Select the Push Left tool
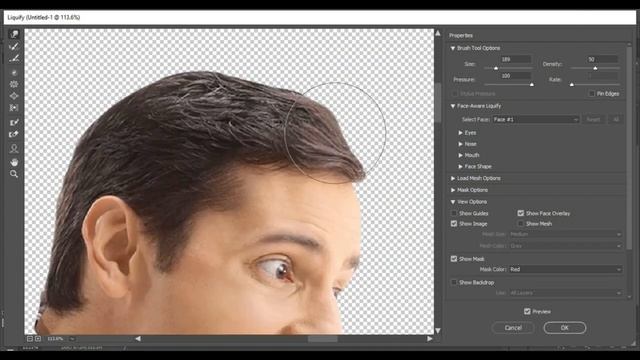The image size is (640, 360). 14,108
